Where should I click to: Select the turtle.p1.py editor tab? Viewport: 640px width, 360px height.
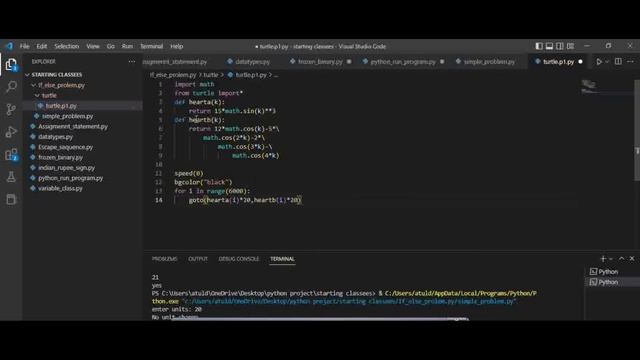[x=558, y=62]
